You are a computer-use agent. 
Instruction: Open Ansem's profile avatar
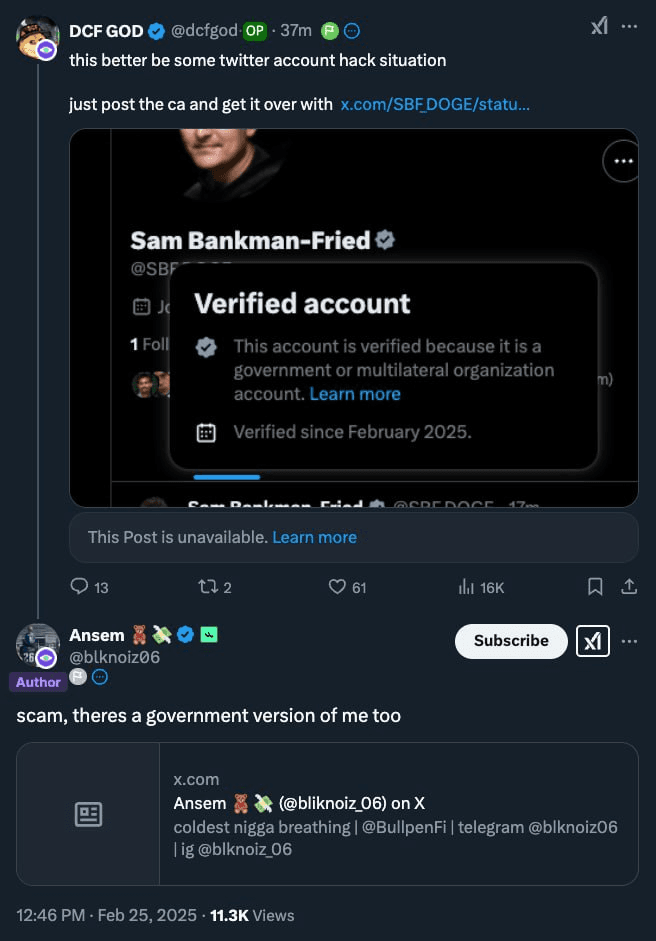pyautogui.click(x=37, y=646)
